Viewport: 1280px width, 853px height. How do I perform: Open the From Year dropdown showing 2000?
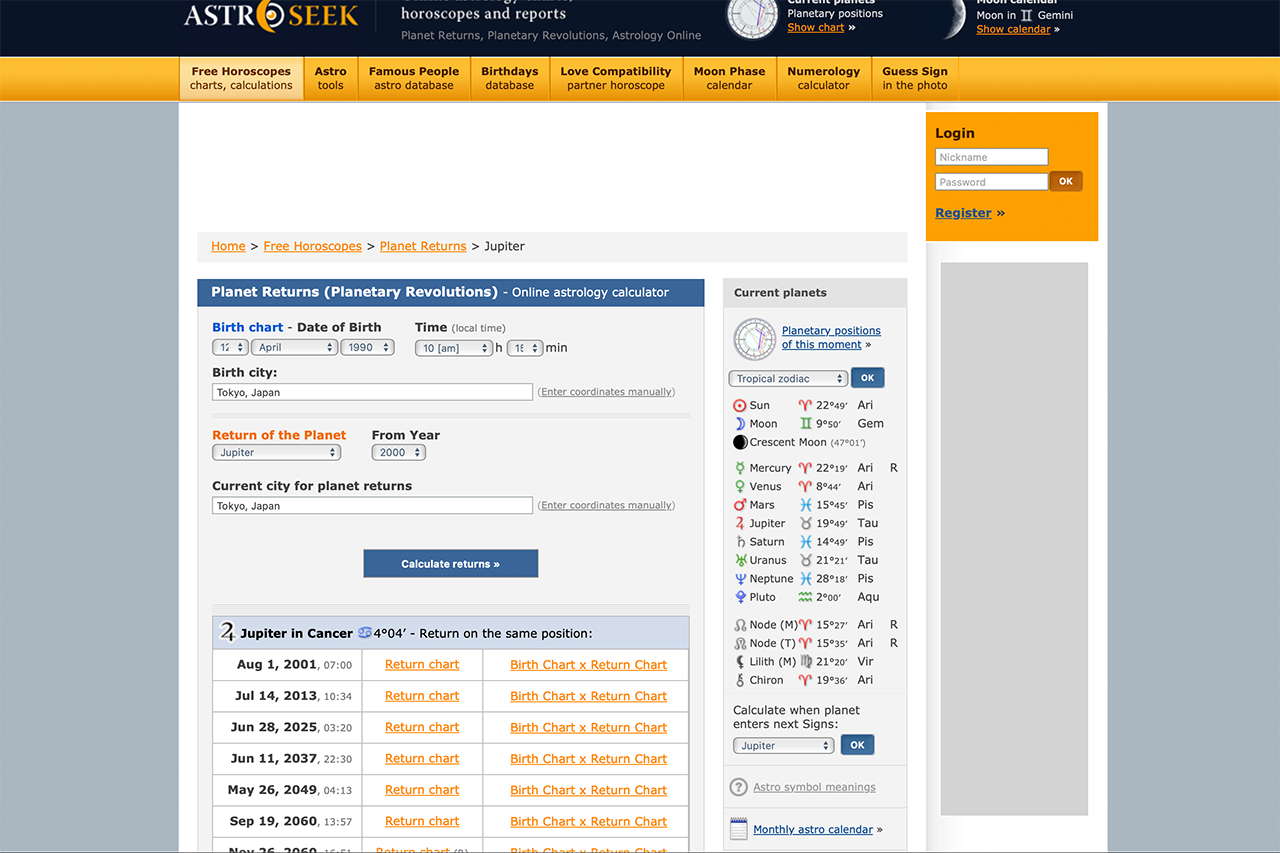399,453
